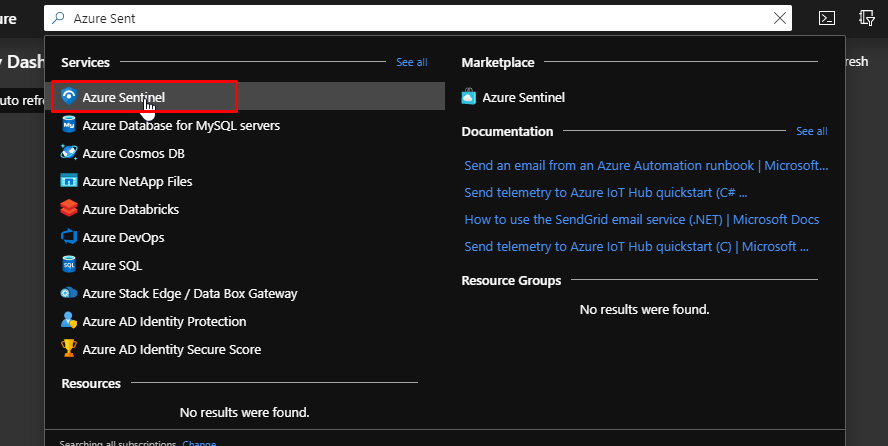Open Azure Sentinel service icon

[69, 97]
